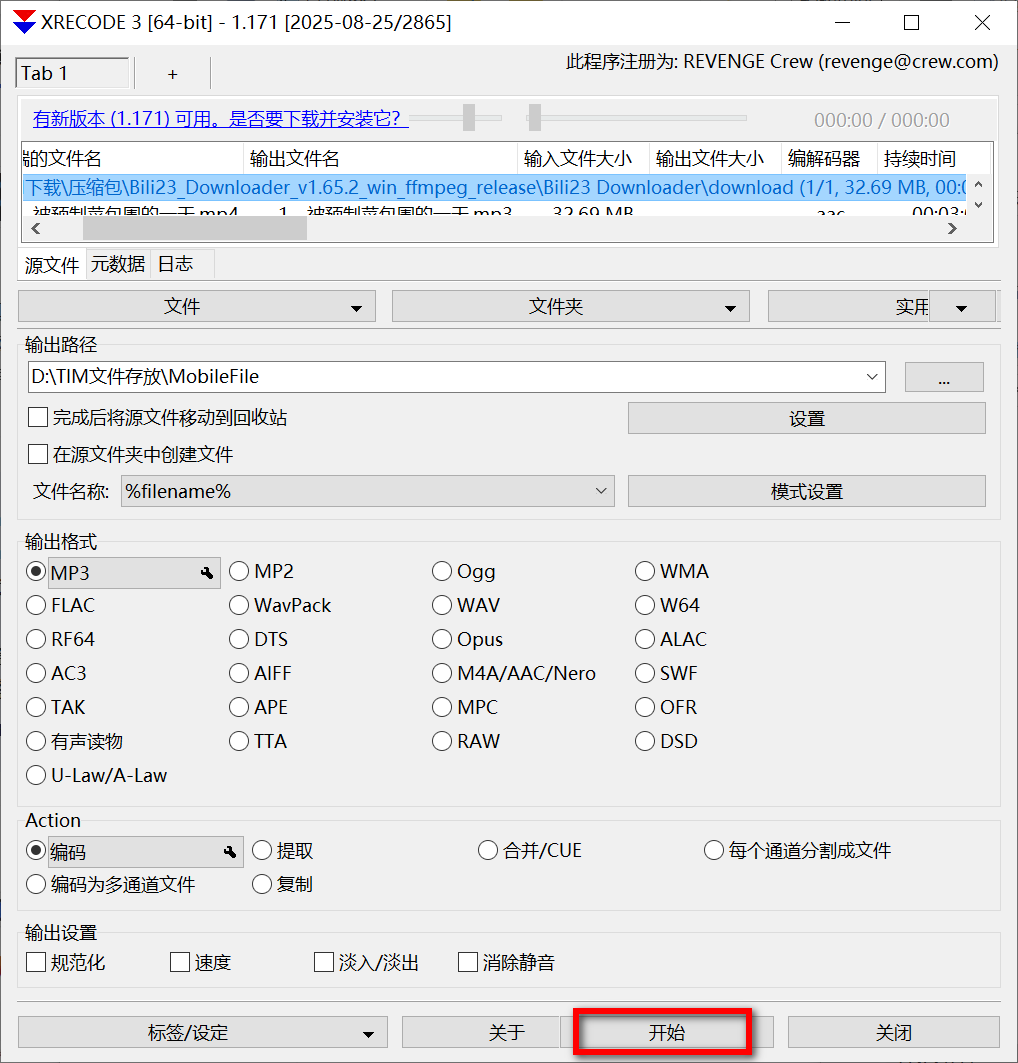This screenshot has width=1018, height=1063.
Task: Add a new tab with plus button
Action: pyautogui.click(x=173, y=74)
